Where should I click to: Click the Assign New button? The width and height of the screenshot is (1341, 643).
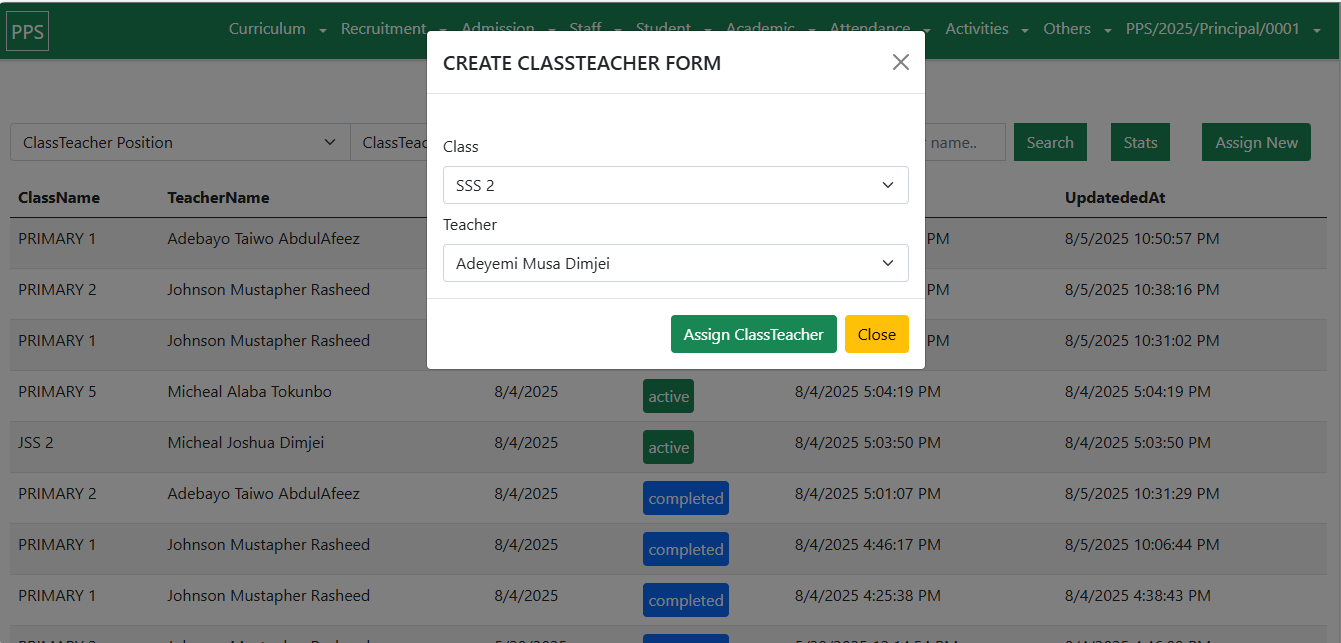point(1256,142)
